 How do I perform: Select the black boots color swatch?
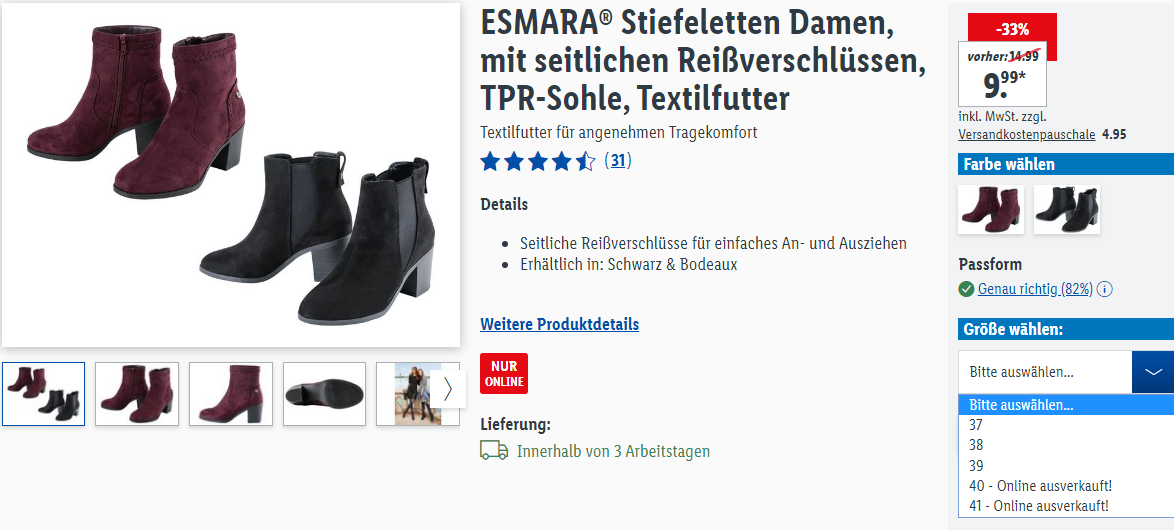[1066, 209]
